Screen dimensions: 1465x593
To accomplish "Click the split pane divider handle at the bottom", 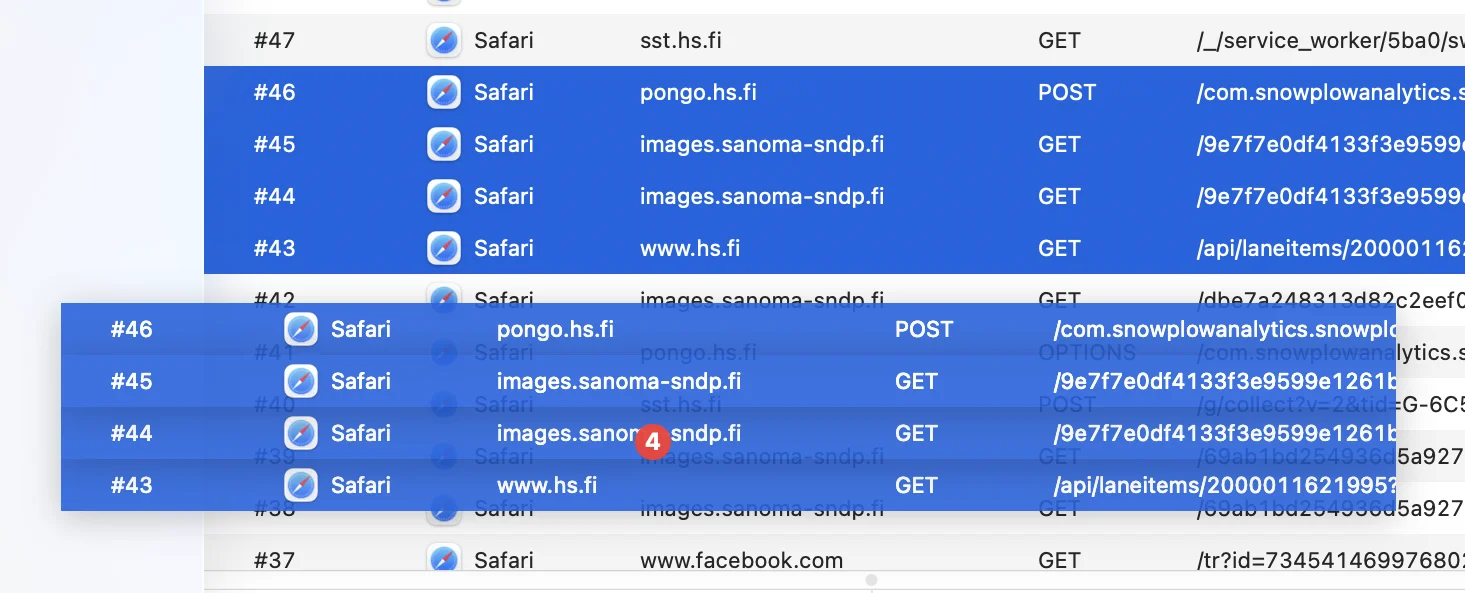I will (x=871, y=580).
